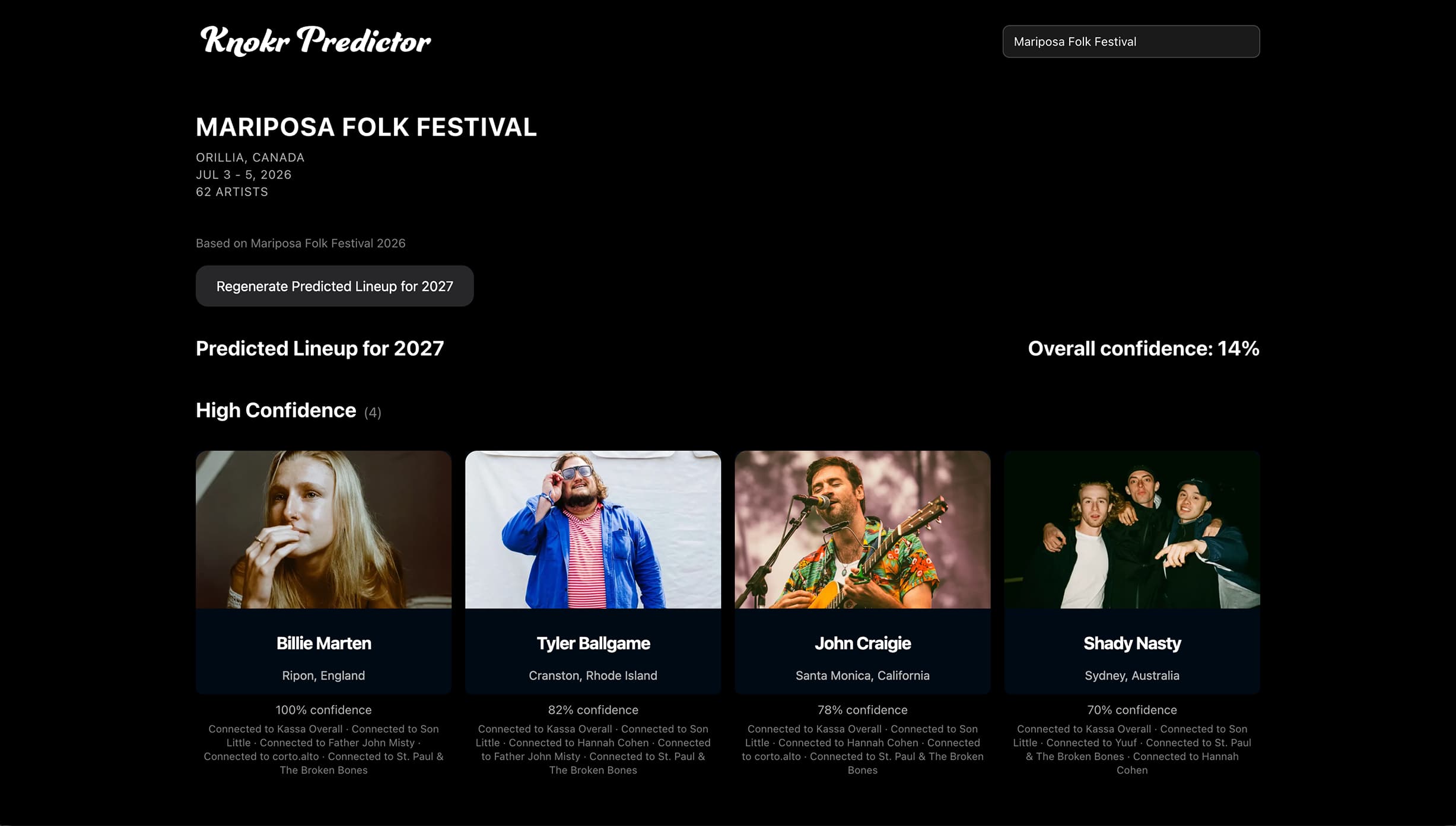Screen dimensions: 1456x826
Task: Click the Shady Nasty band photo
Action: coord(1131,530)
